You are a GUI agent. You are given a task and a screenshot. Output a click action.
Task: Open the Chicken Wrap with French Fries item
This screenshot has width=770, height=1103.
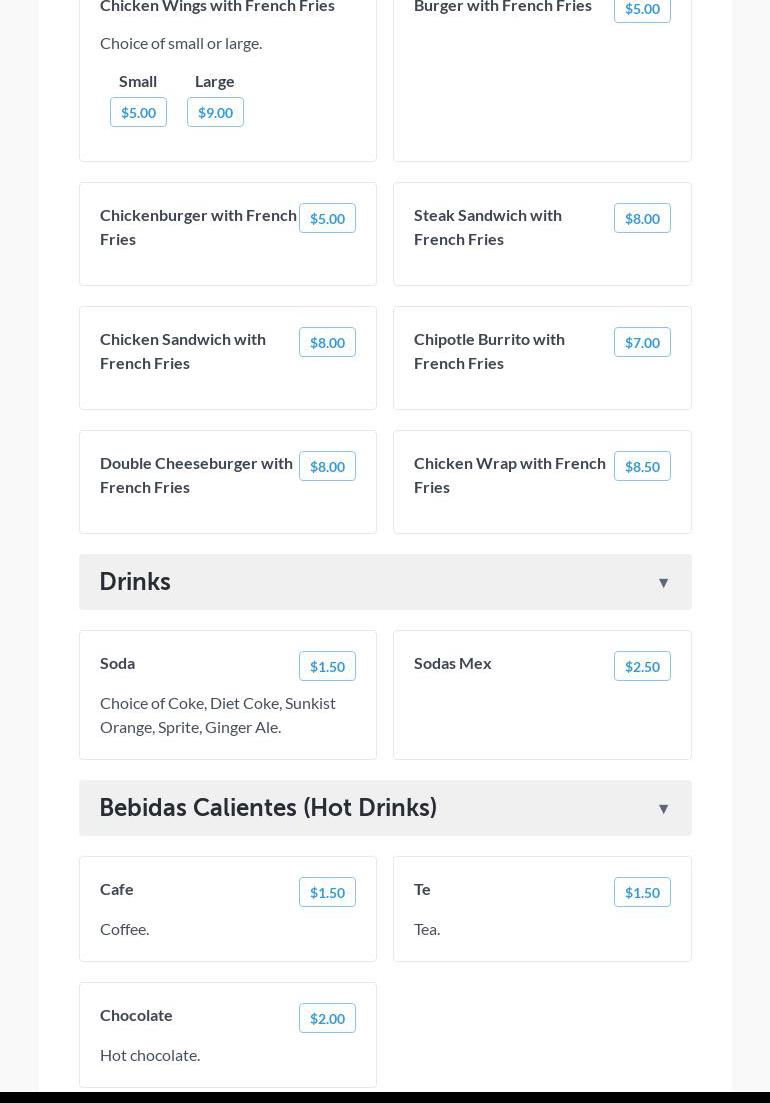pos(509,475)
